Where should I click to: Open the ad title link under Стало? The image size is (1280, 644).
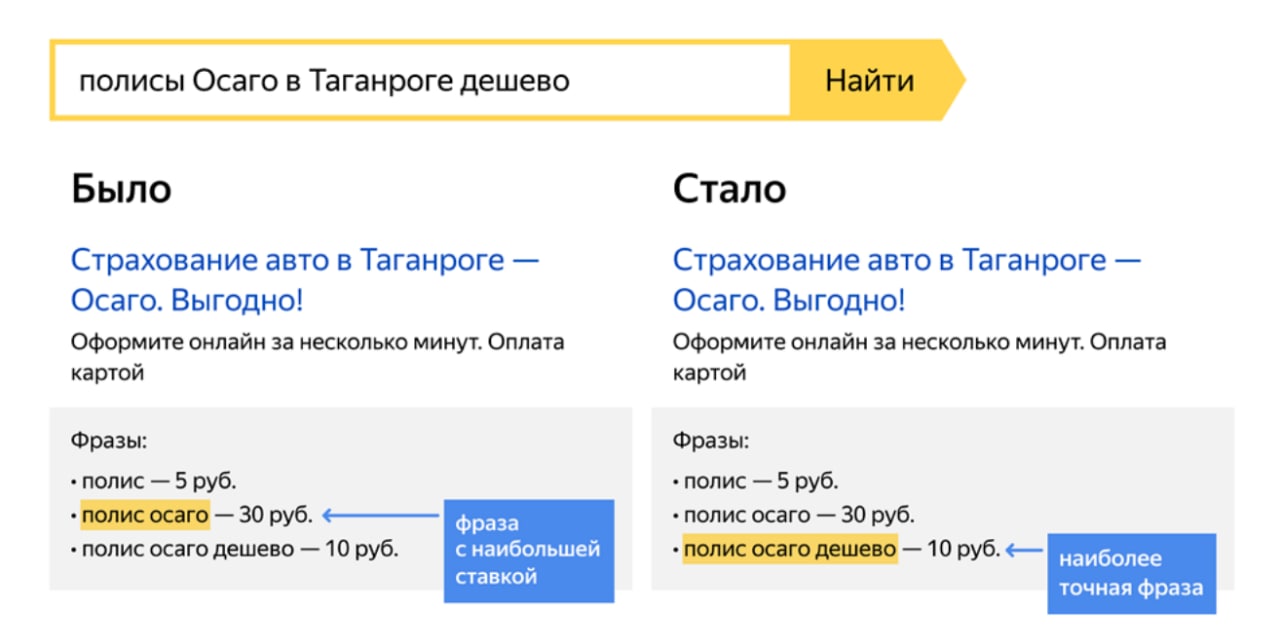906,280
